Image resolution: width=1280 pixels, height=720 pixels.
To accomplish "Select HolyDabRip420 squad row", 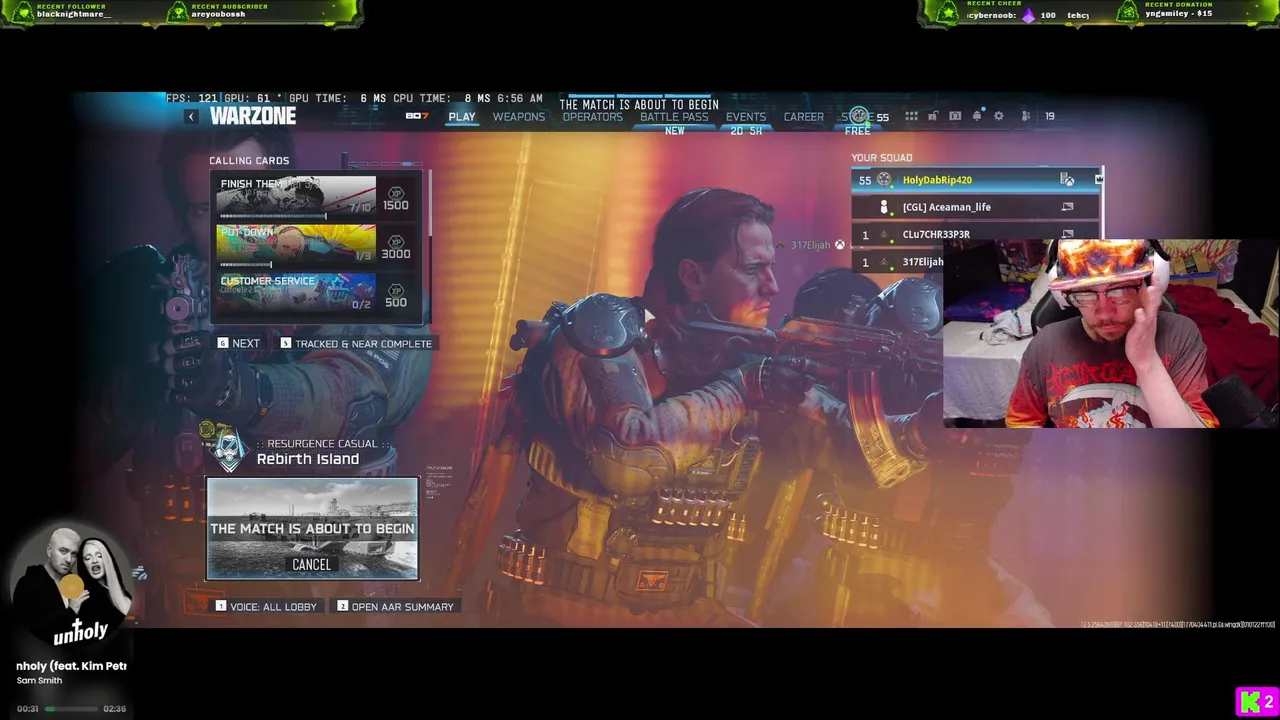I will (x=975, y=180).
